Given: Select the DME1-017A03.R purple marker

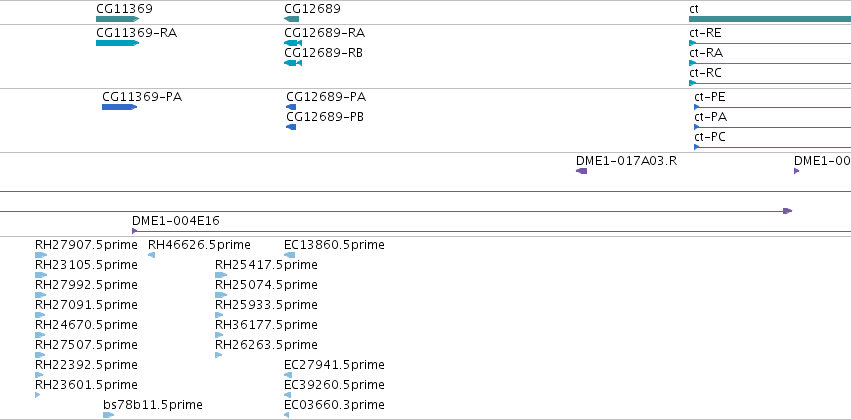Looking at the screenshot, I should coord(581,171).
